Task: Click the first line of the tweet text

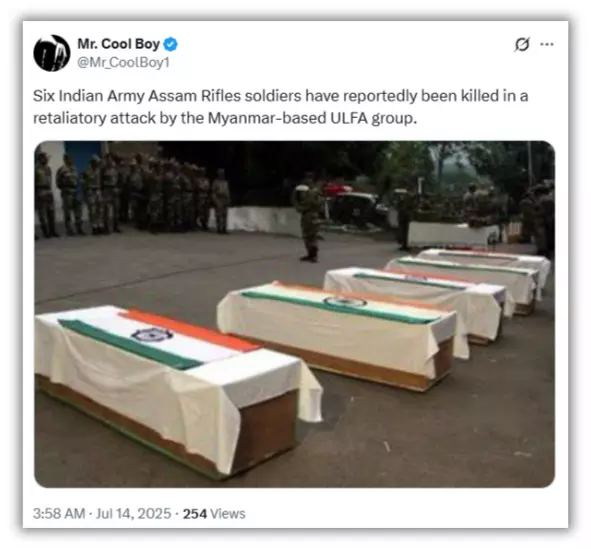Action: coord(280,96)
